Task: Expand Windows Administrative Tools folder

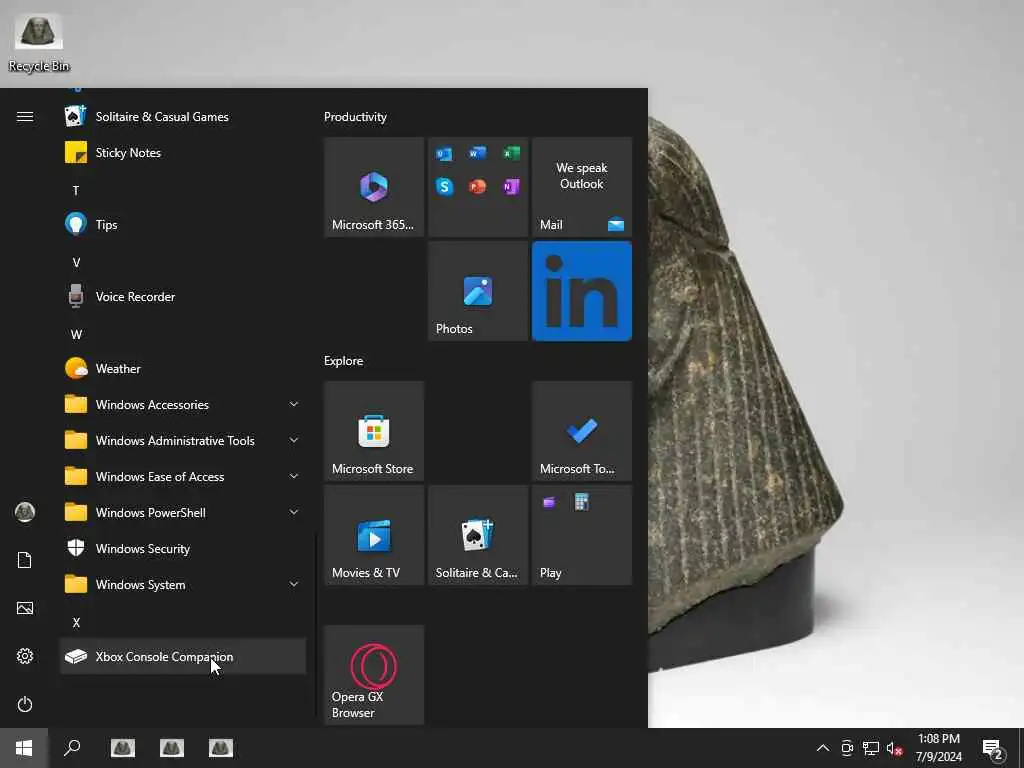Action: [x=183, y=440]
